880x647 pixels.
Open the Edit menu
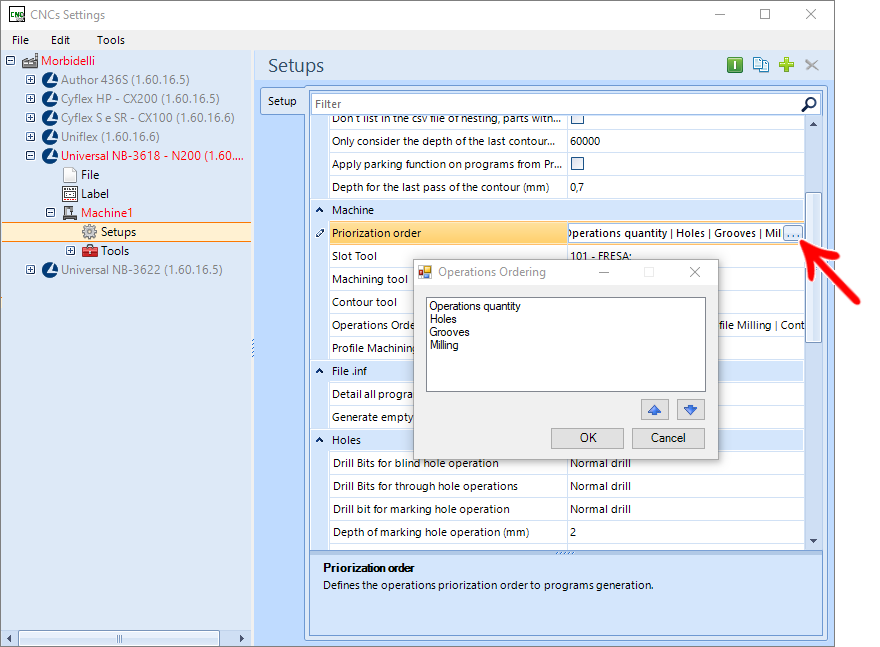[60, 40]
